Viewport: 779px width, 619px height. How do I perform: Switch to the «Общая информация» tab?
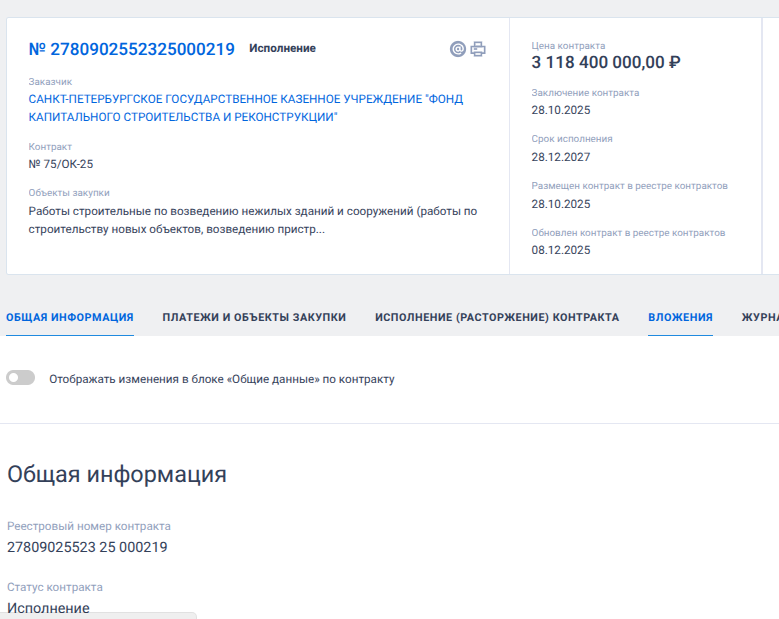tap(70, 317)
